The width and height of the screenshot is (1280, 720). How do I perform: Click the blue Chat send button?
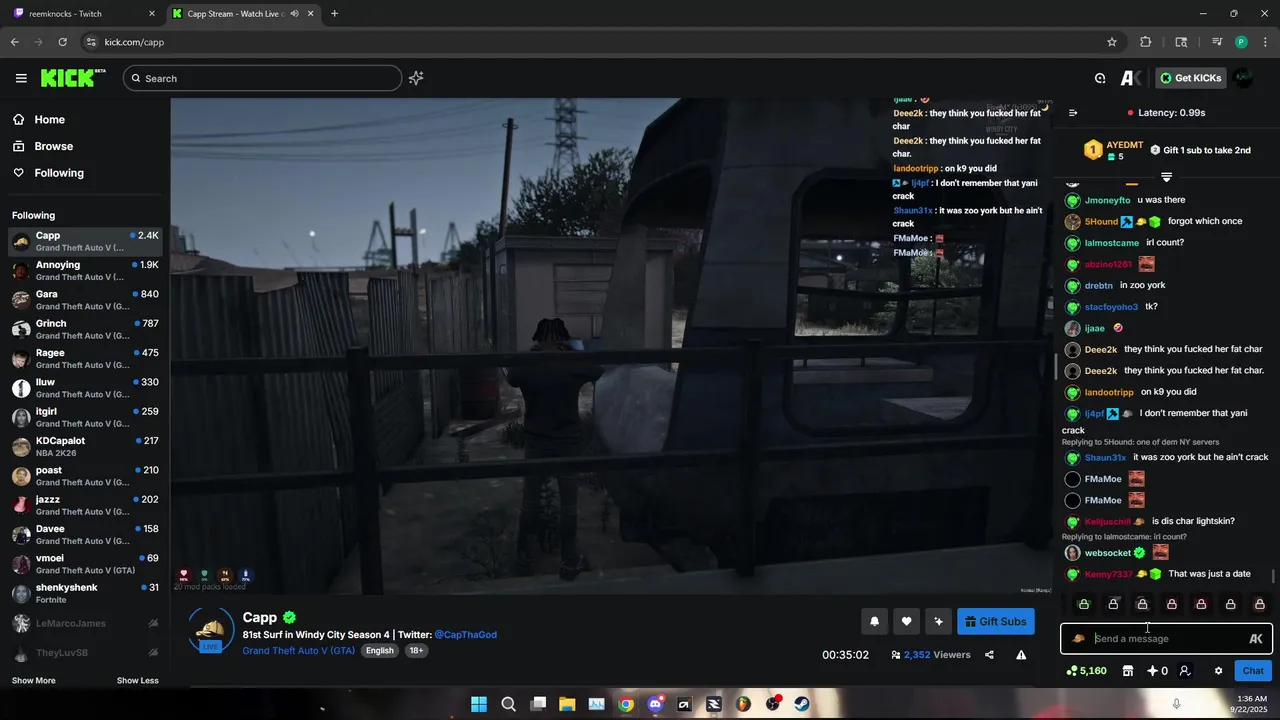coord(1253,671)
